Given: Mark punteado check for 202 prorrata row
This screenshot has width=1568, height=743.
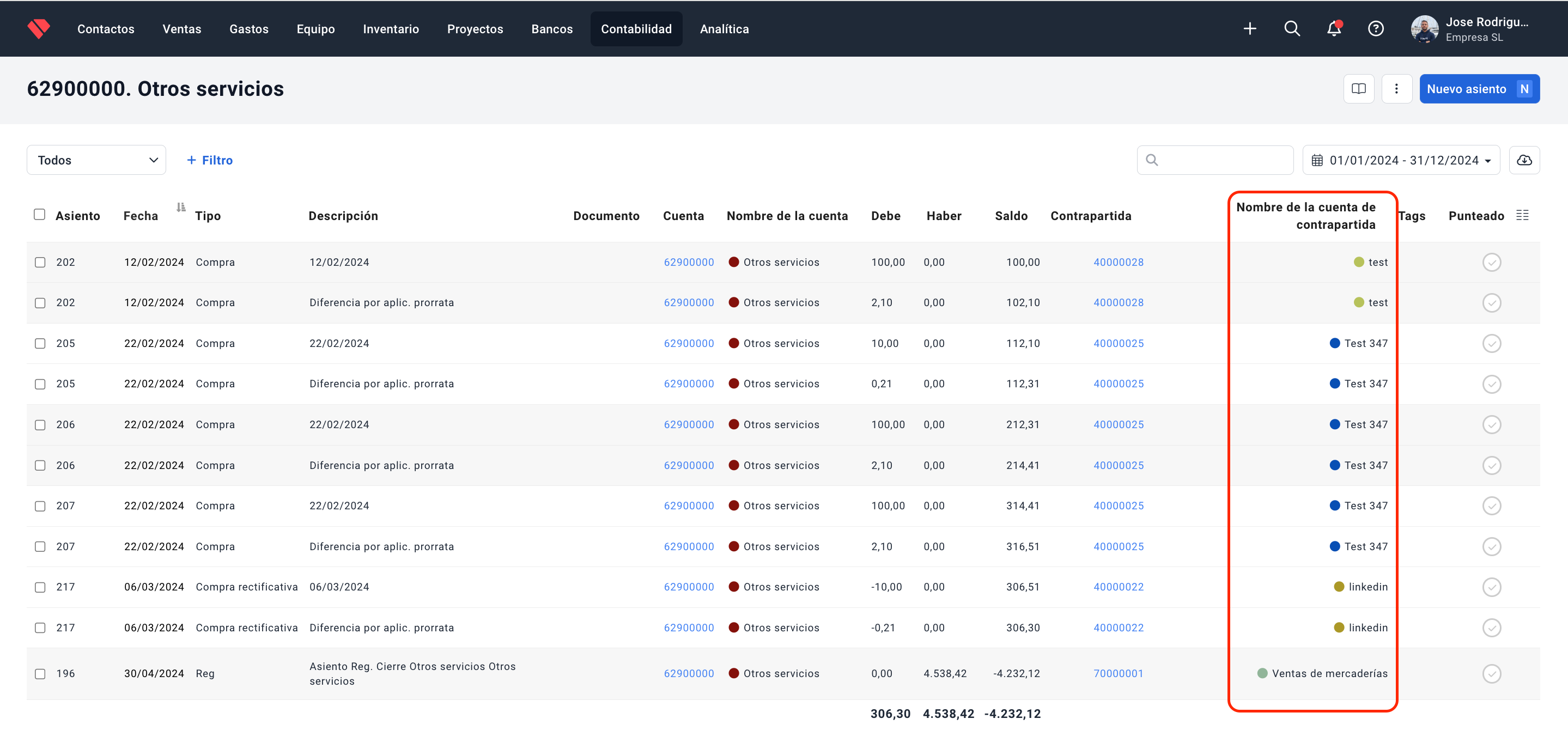Looking at the screenshot, I should [1491, 303].
